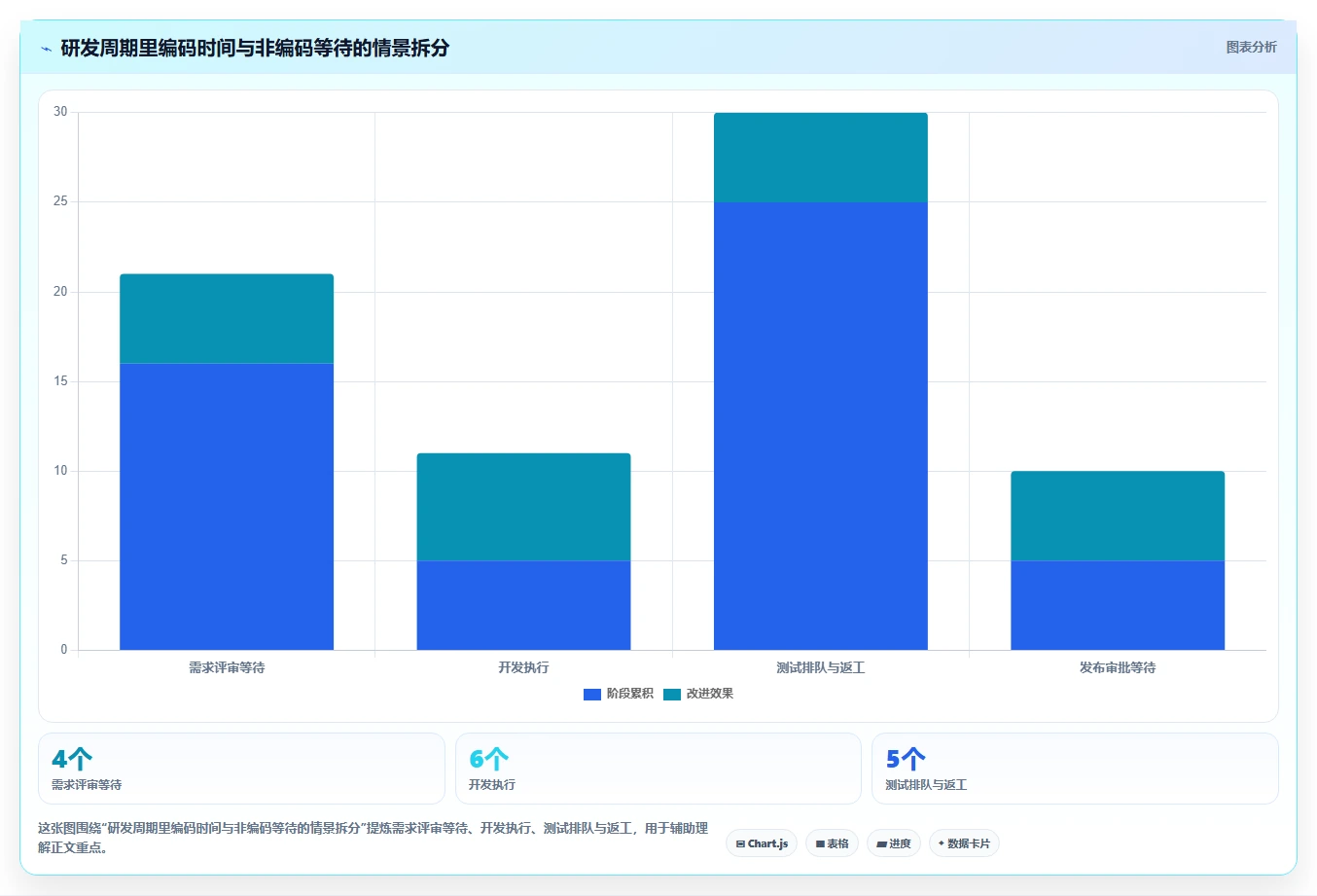Click the 表格 tag chip
Viewport: 1317px width, 896px height.
click(x=832, y=843)
